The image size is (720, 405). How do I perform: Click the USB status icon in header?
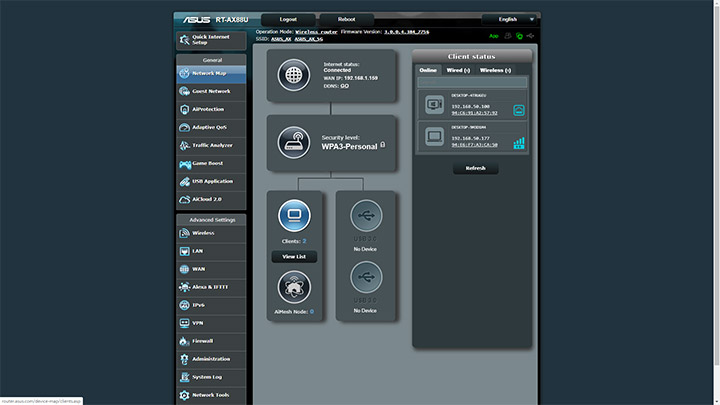coord(530,36)
